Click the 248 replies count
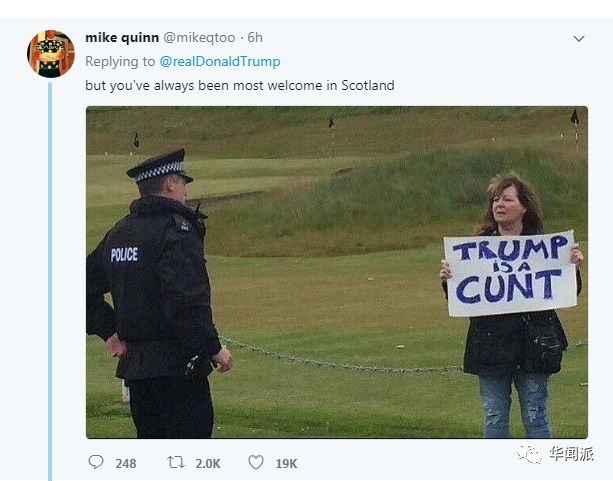 126,463
